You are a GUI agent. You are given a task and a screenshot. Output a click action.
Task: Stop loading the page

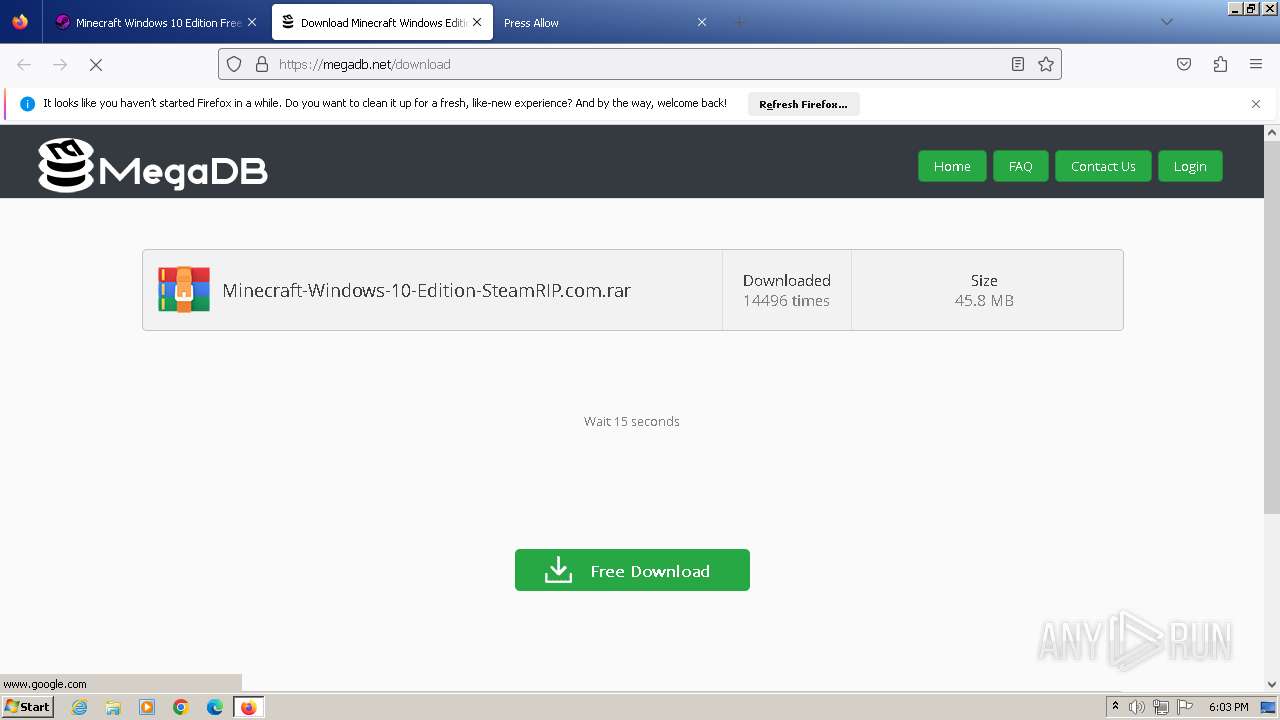[96, 64]
